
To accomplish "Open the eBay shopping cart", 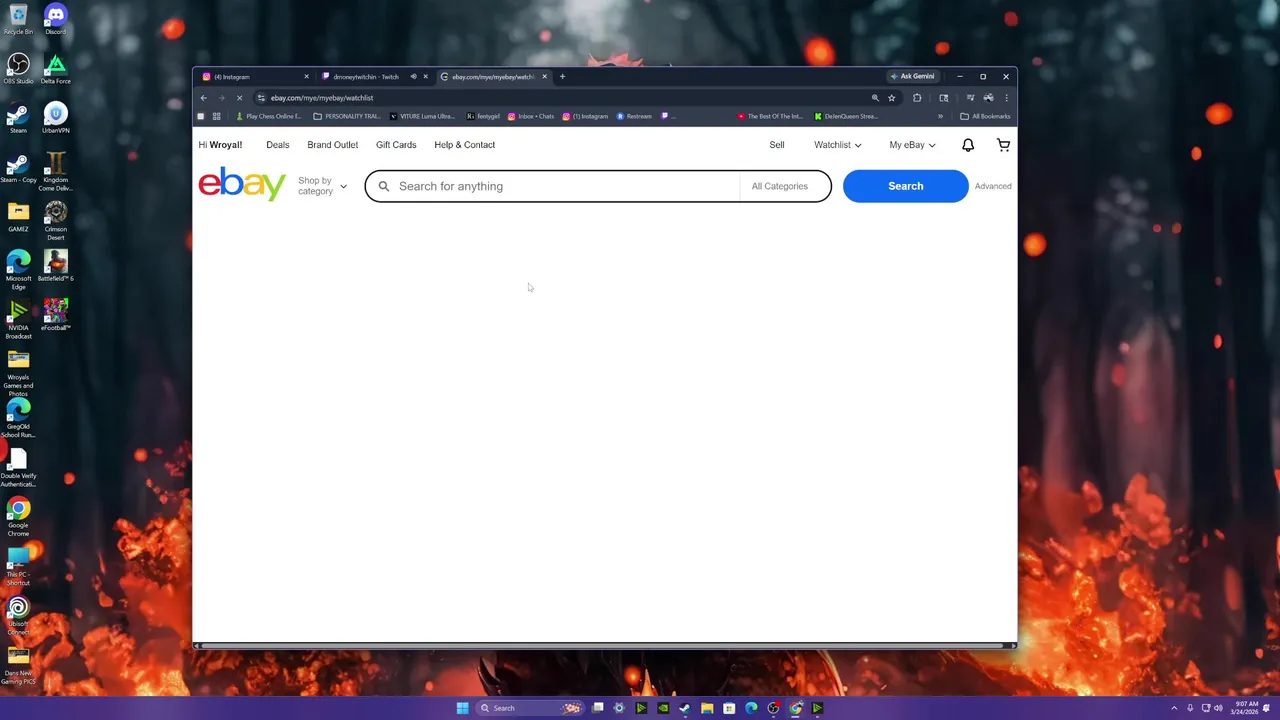I will tap(1003, 145).
